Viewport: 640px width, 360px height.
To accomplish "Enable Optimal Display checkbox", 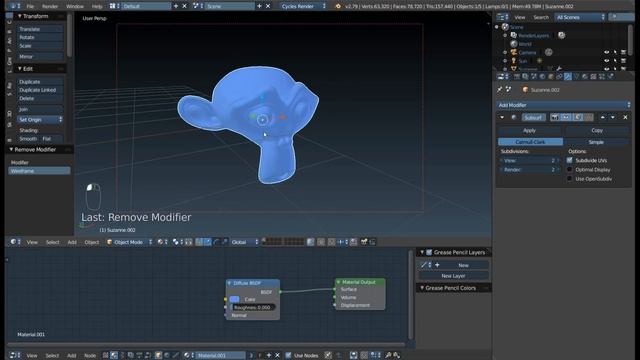I will point(569,169).
